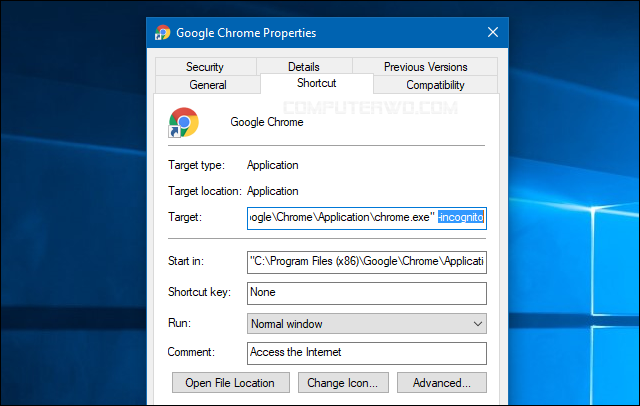Click the Target location value Application
The height and width of the screenshot is (406, 640).
[273, 191]
